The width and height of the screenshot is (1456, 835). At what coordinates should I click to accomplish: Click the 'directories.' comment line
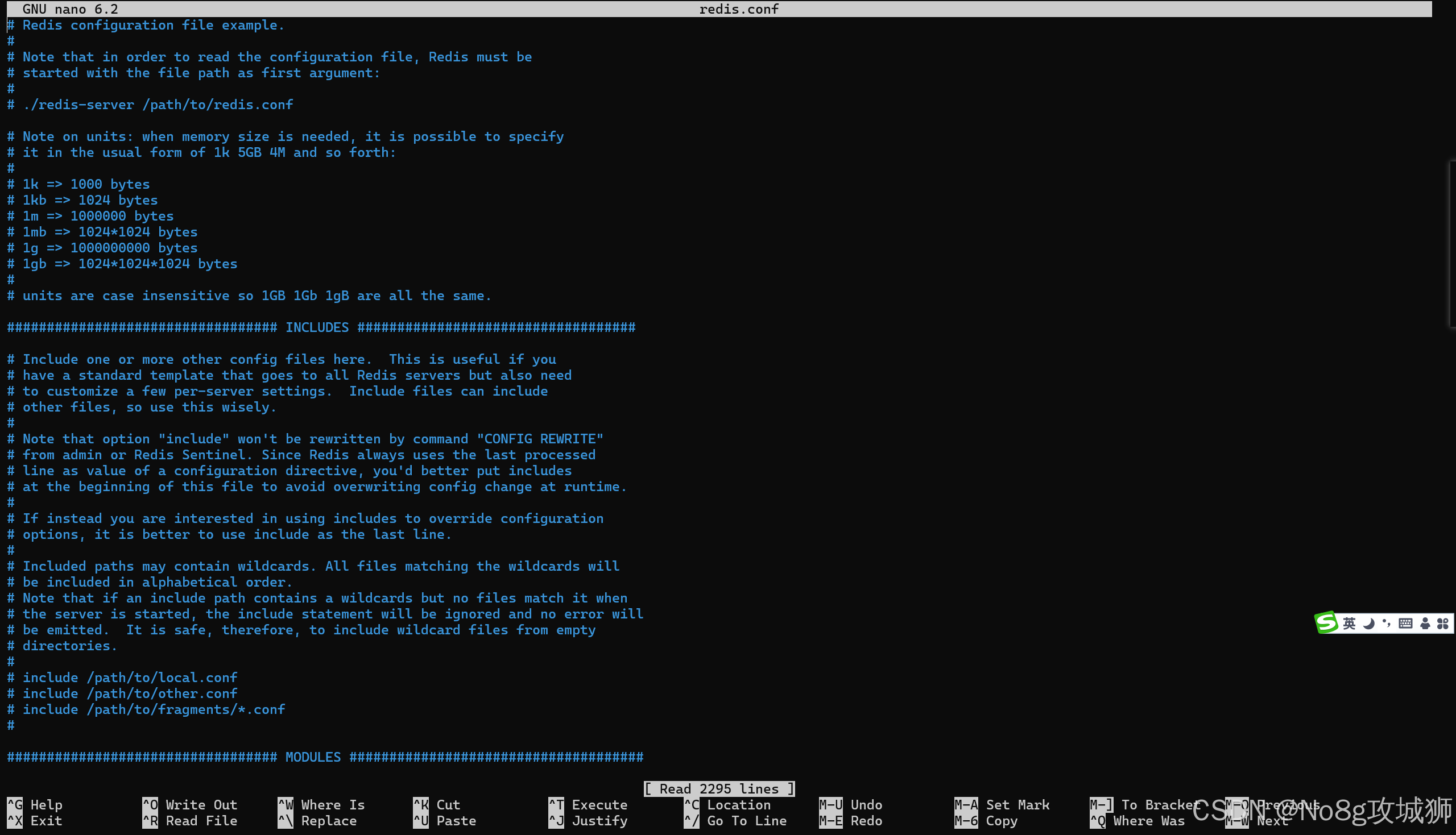click(63, 646)
